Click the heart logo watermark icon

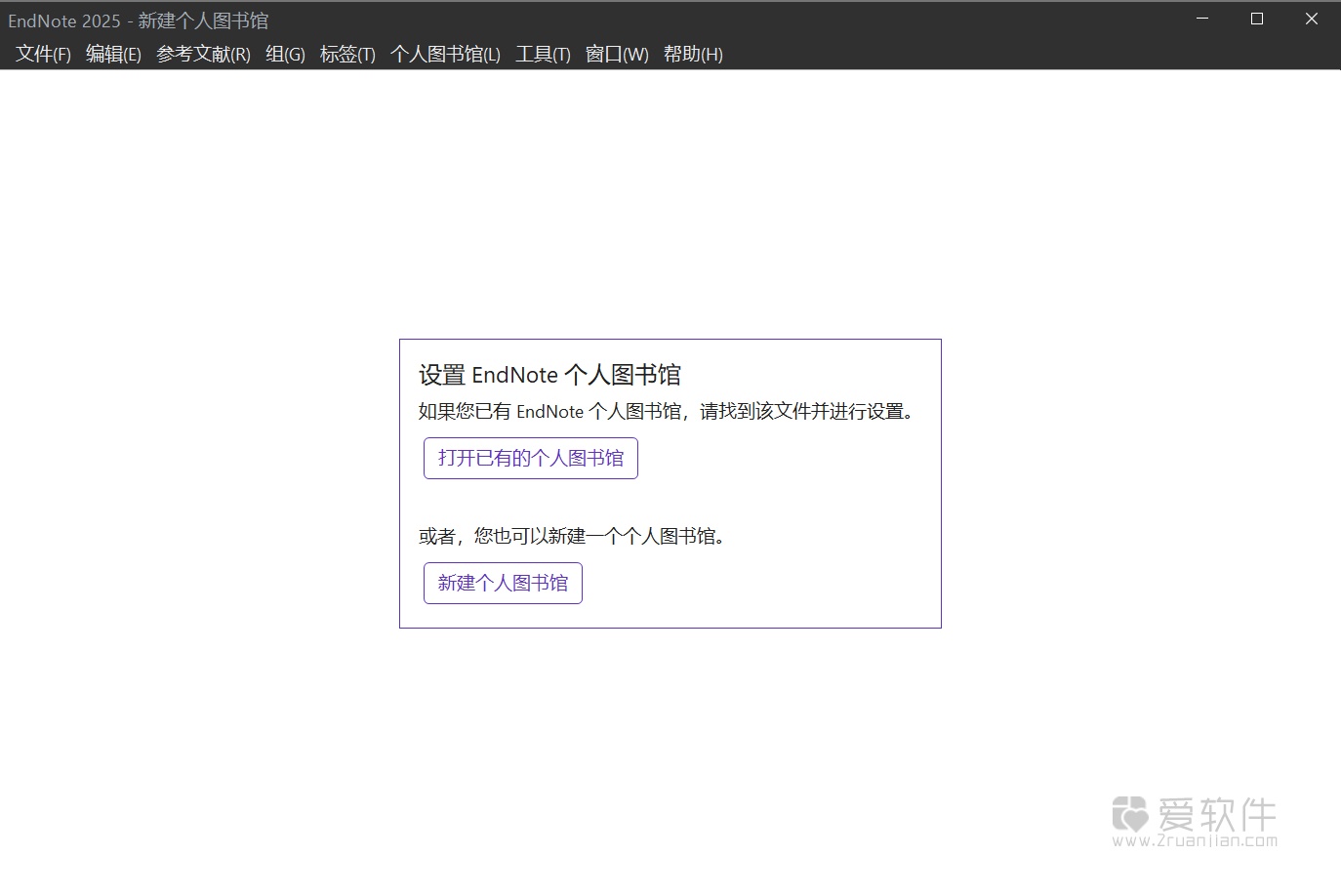[1131, 816]
